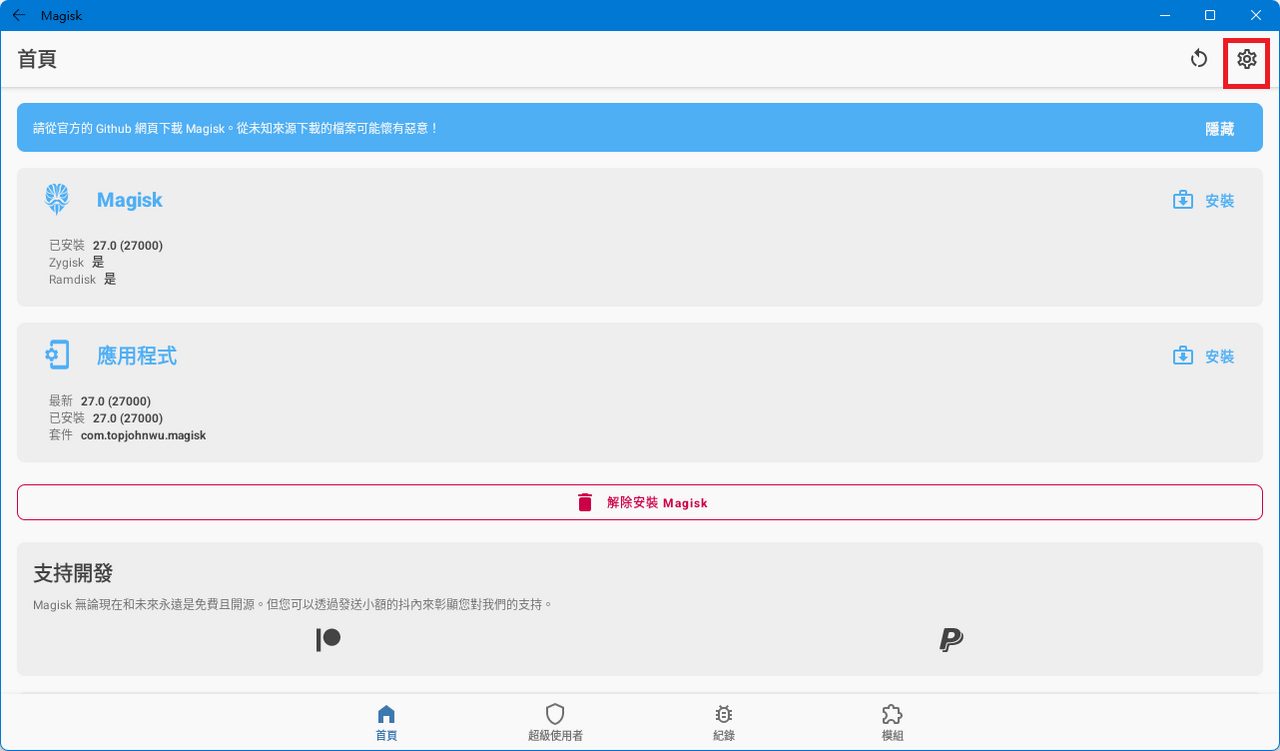Switch to the 首頁 home tab
Image resolution: width=1280 pixels, height=751 pixels.
386,723
